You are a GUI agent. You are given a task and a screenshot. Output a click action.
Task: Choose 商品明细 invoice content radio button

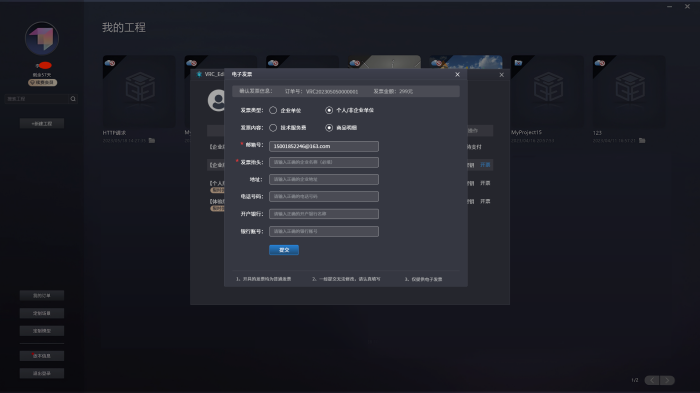point(329,128)
